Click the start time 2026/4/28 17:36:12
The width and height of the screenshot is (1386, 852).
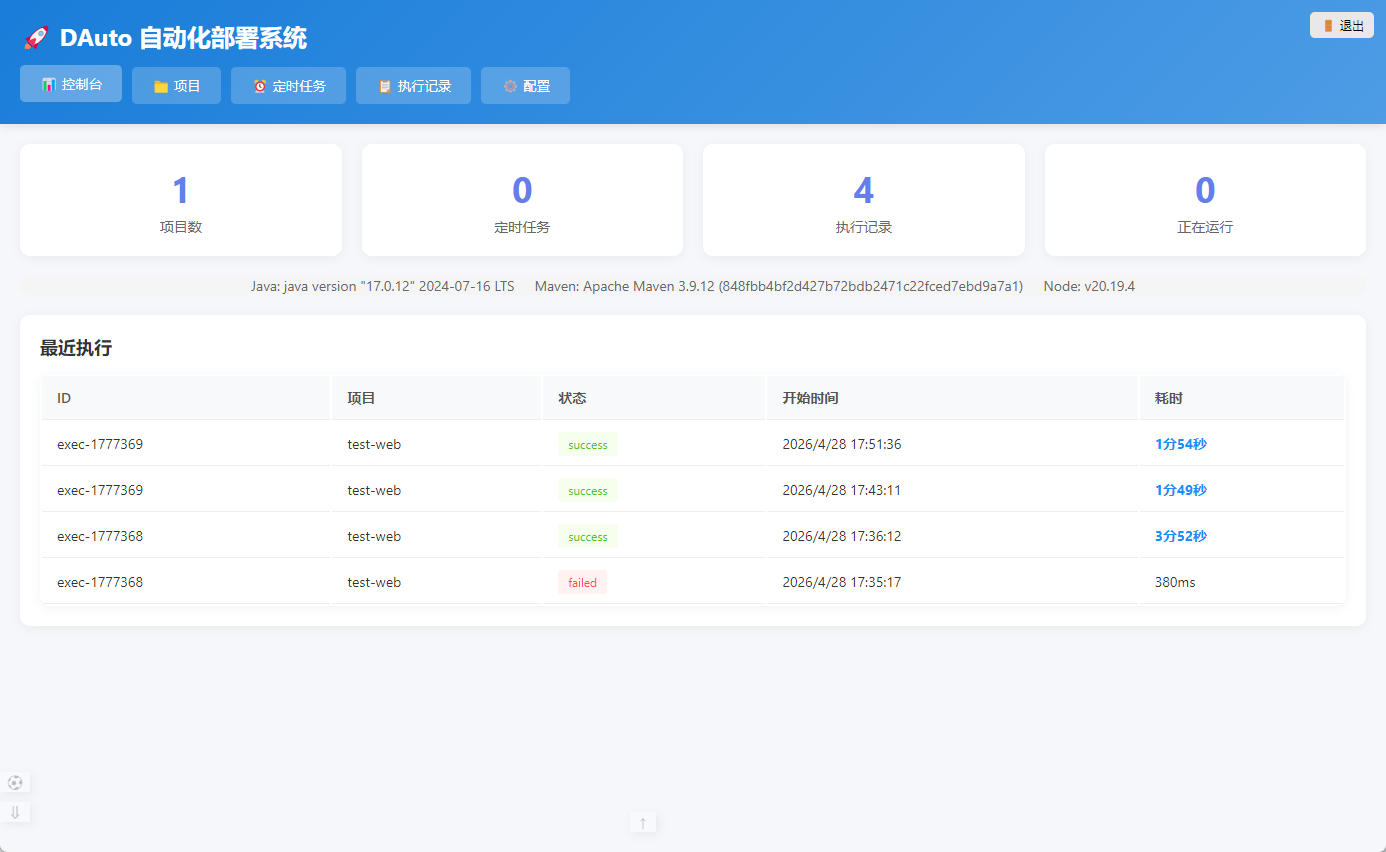point(842,536)
